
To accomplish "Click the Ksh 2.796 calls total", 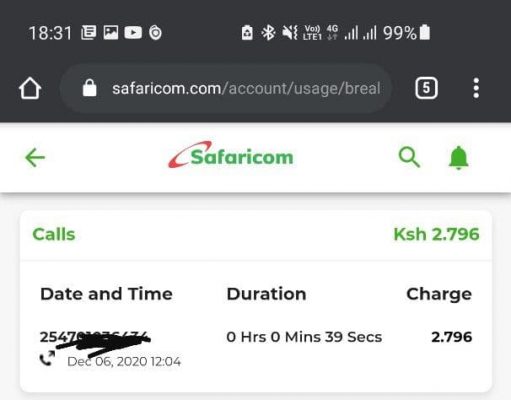I will coord(436,234).
